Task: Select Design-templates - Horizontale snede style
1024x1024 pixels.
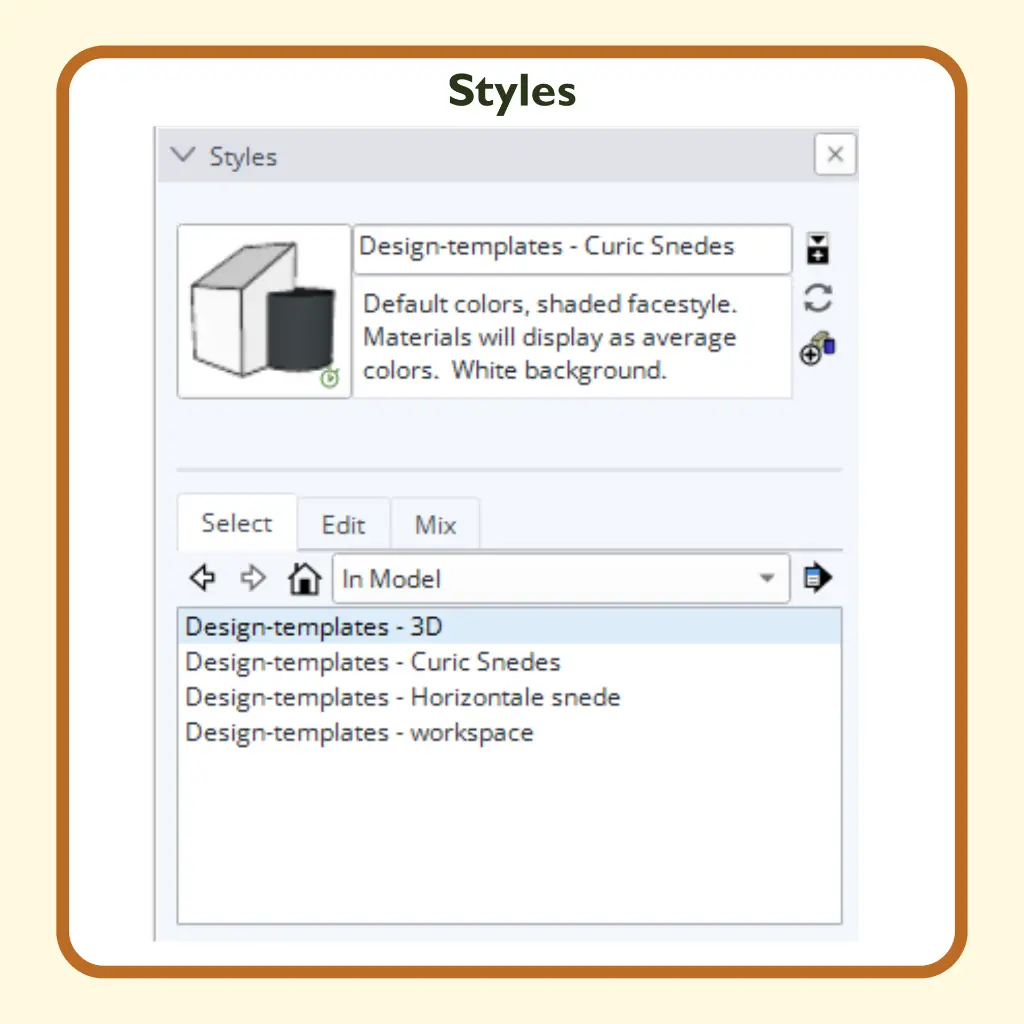Action: click(x=509, y=697)
